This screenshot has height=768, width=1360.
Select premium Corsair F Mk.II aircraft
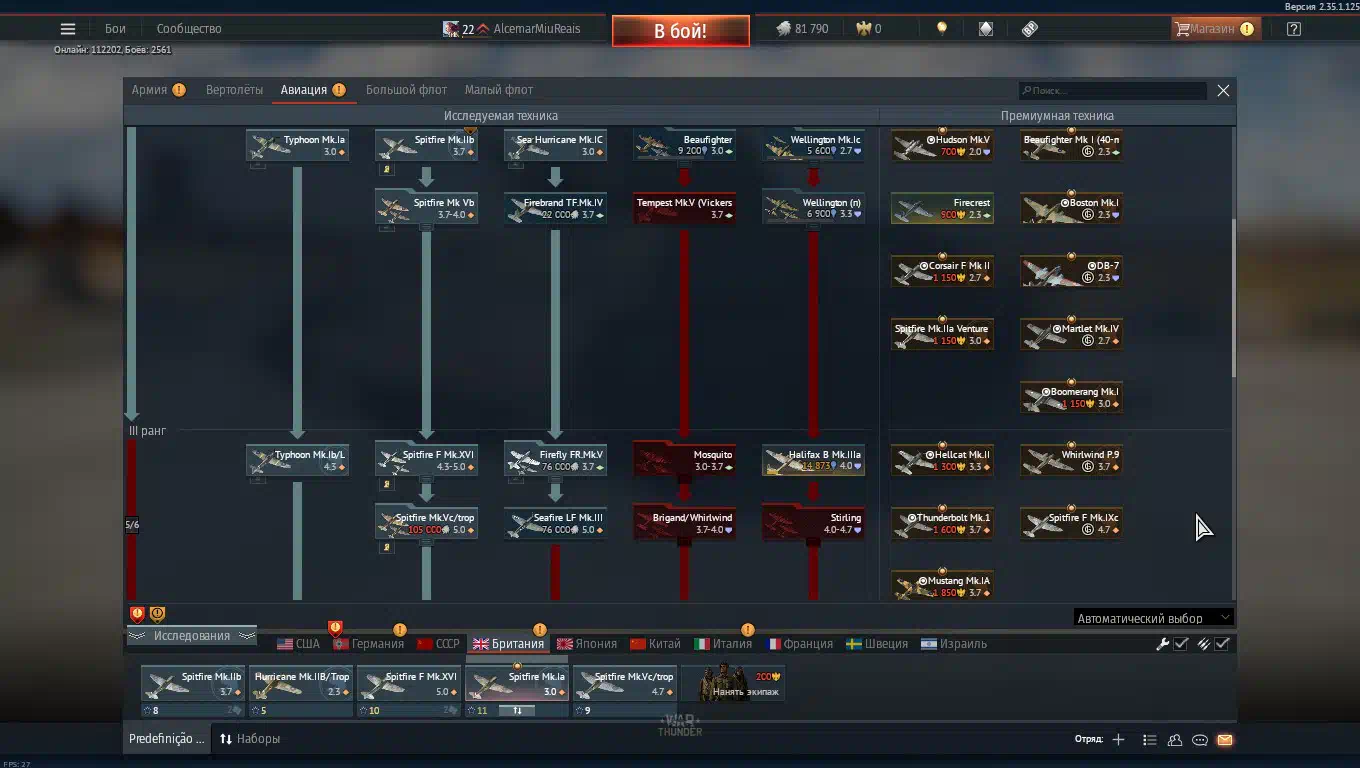942,271
